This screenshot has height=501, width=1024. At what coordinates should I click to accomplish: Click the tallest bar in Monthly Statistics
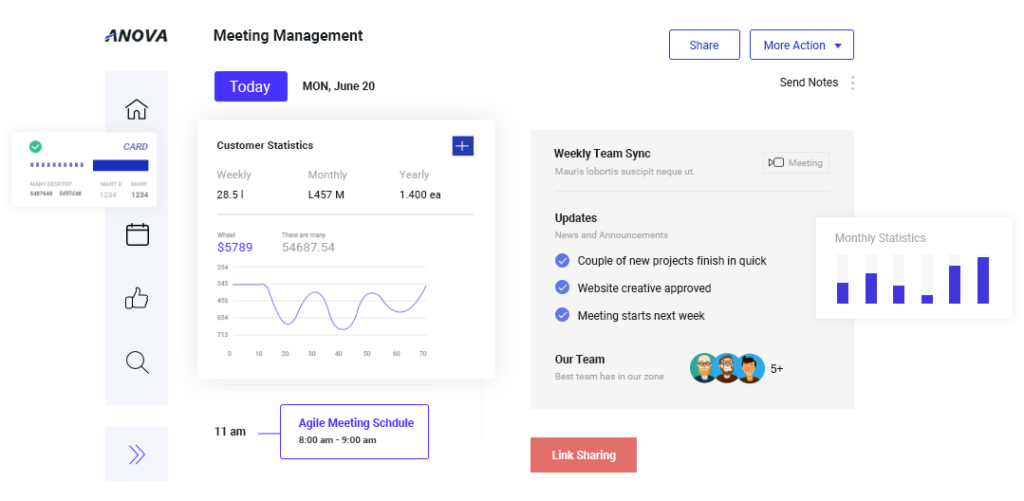point(983,280)
